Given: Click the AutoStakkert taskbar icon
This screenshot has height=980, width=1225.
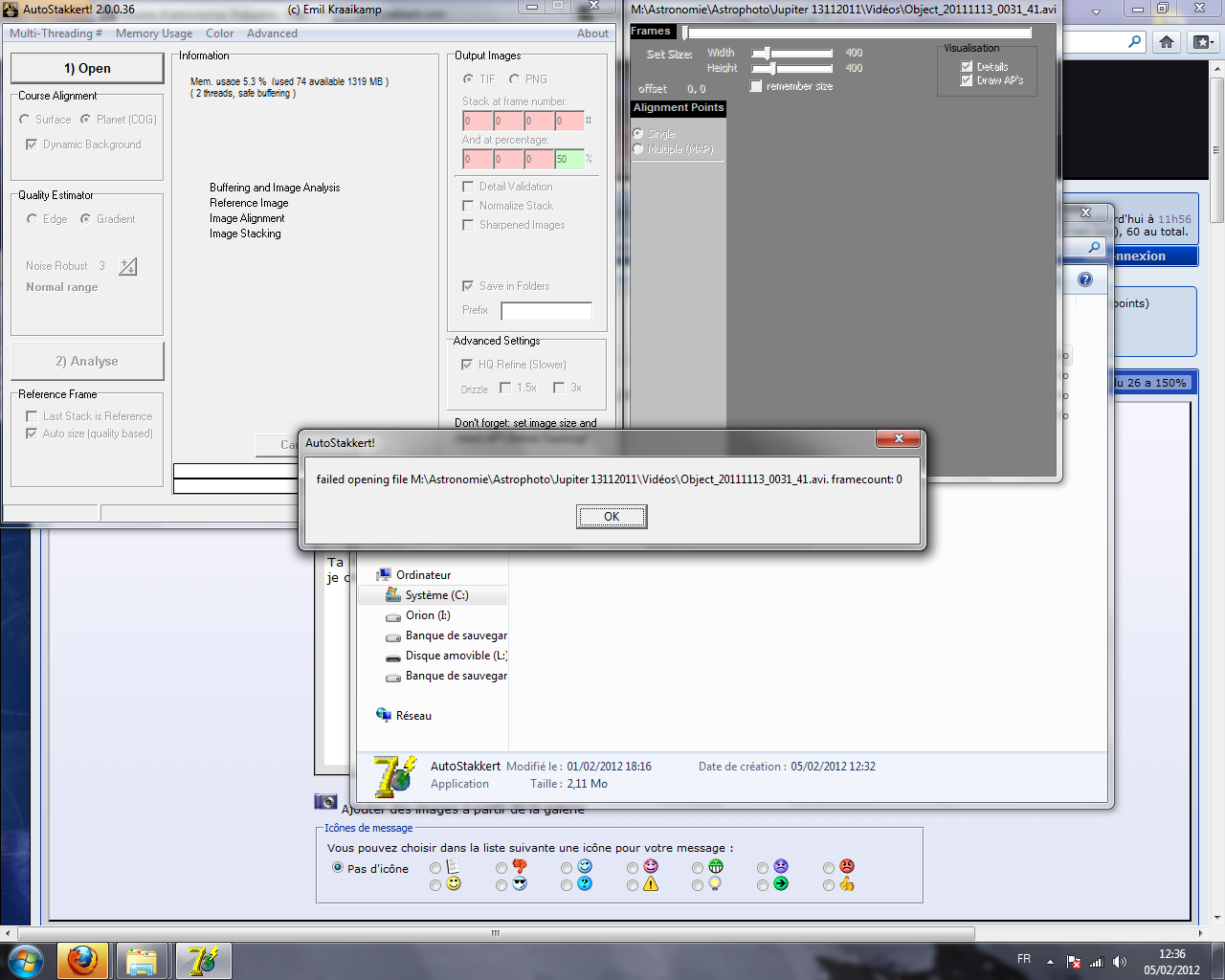Looking at the screenshot, I should (202, 960).
